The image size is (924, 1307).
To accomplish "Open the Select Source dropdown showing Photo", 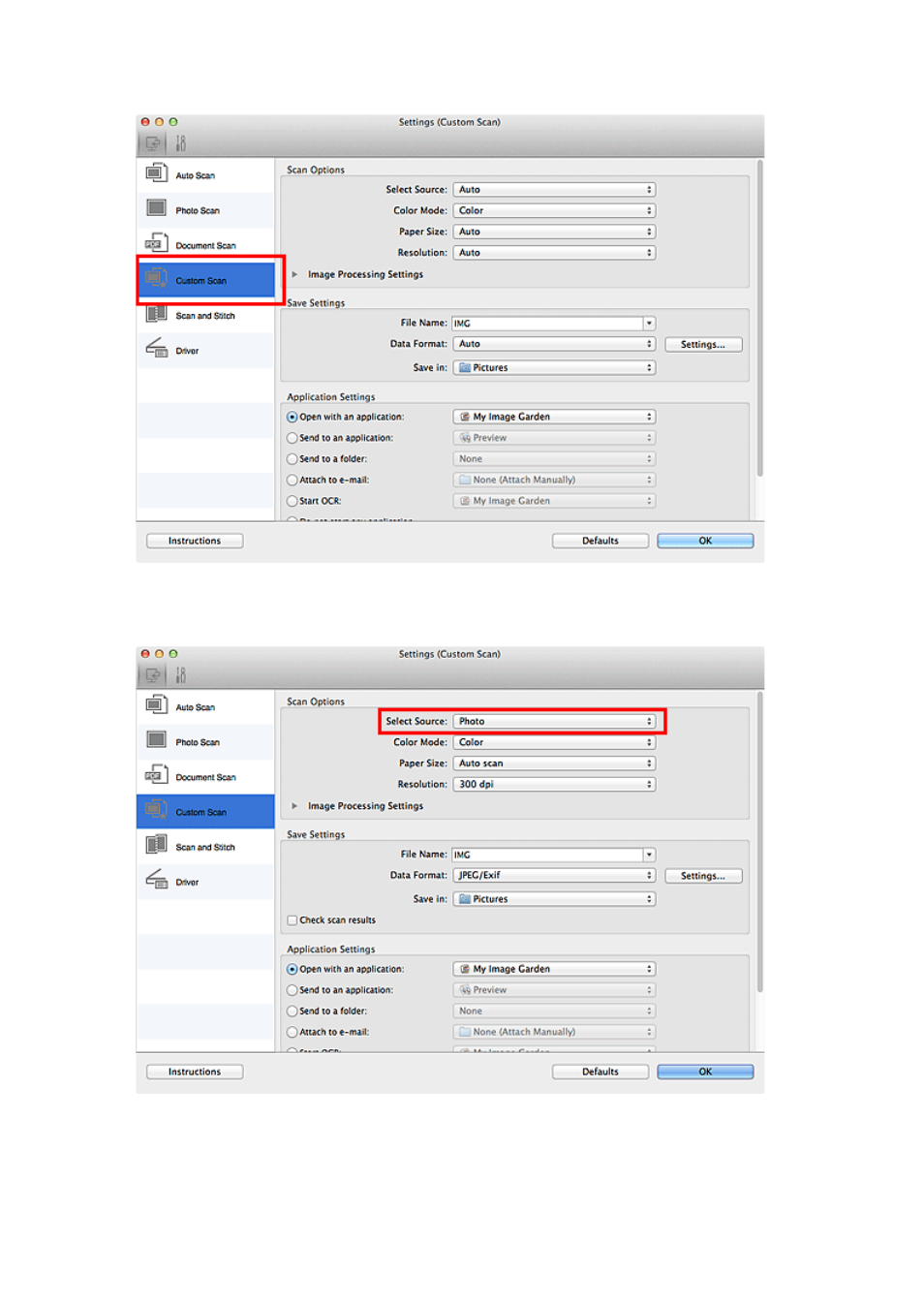I will (554, 722).
